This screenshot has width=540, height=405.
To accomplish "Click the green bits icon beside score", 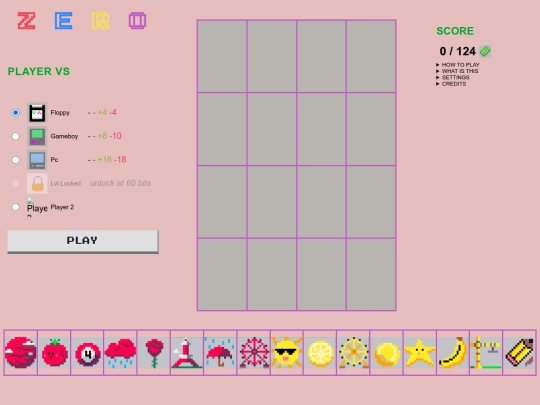I will [x=485, y=51].
